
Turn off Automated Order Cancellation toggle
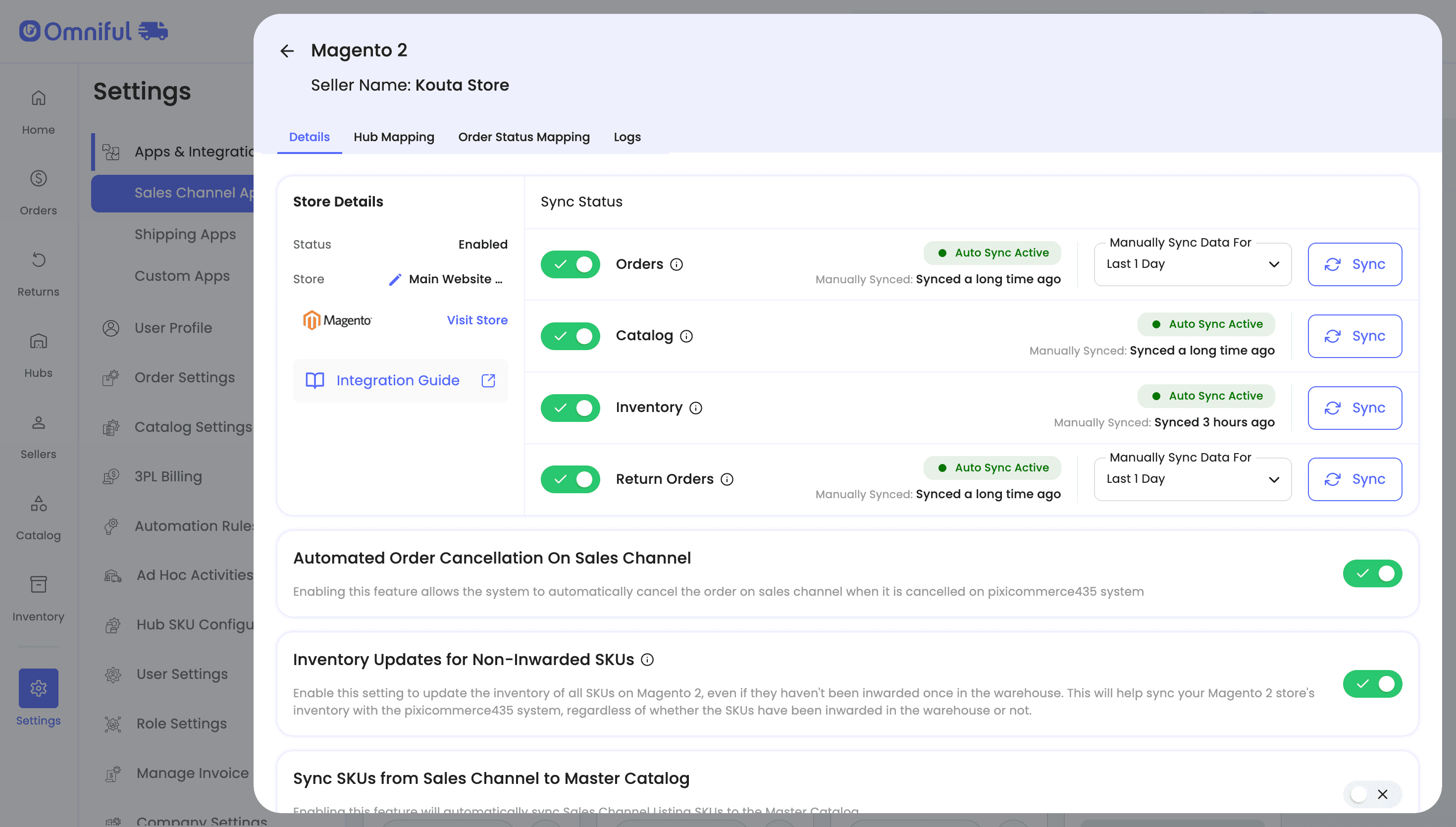[x=1372, y=573]
